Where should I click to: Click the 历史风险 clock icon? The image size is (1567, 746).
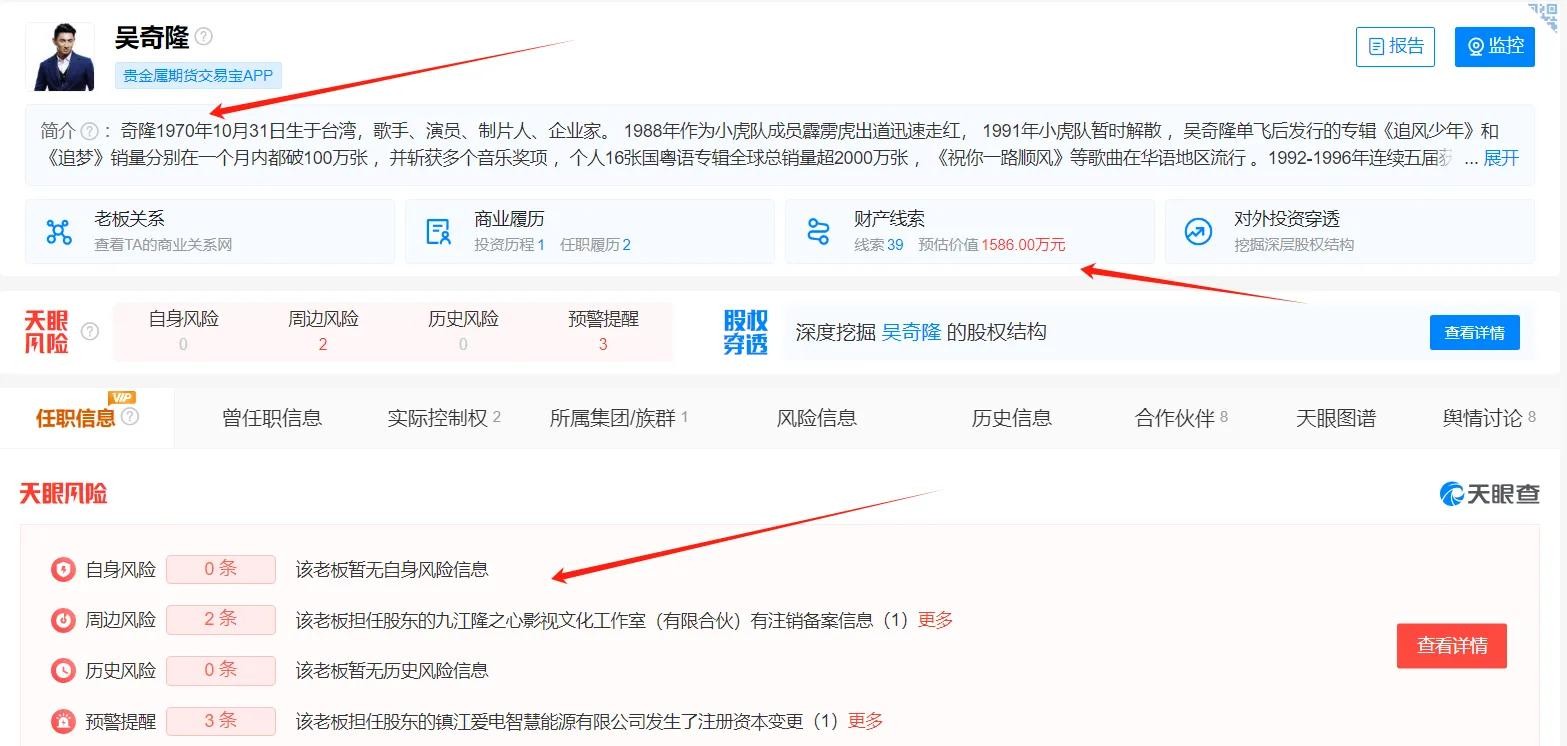pos(63,670)
